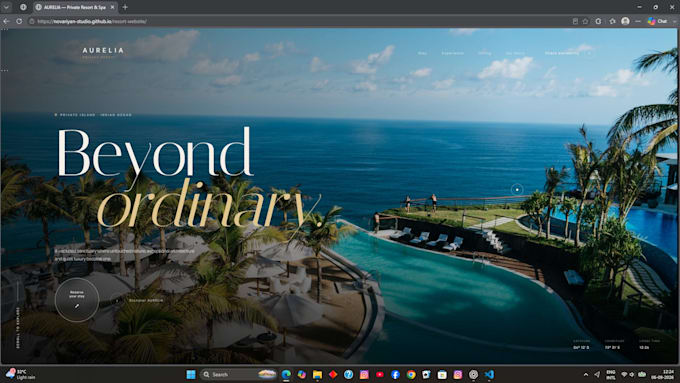Open a new tab with the plus button
This screenshot has height=383, width=680.
pyautogui.click(x=125, y=7)
